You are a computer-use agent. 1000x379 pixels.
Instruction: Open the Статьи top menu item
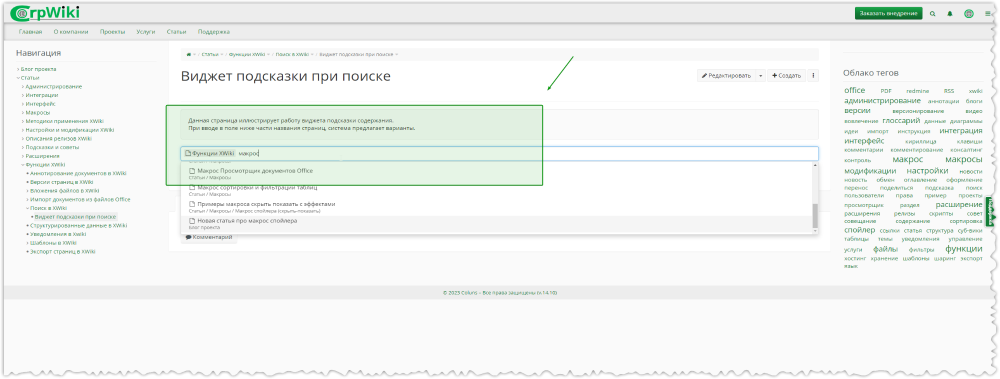pos(177,32)
